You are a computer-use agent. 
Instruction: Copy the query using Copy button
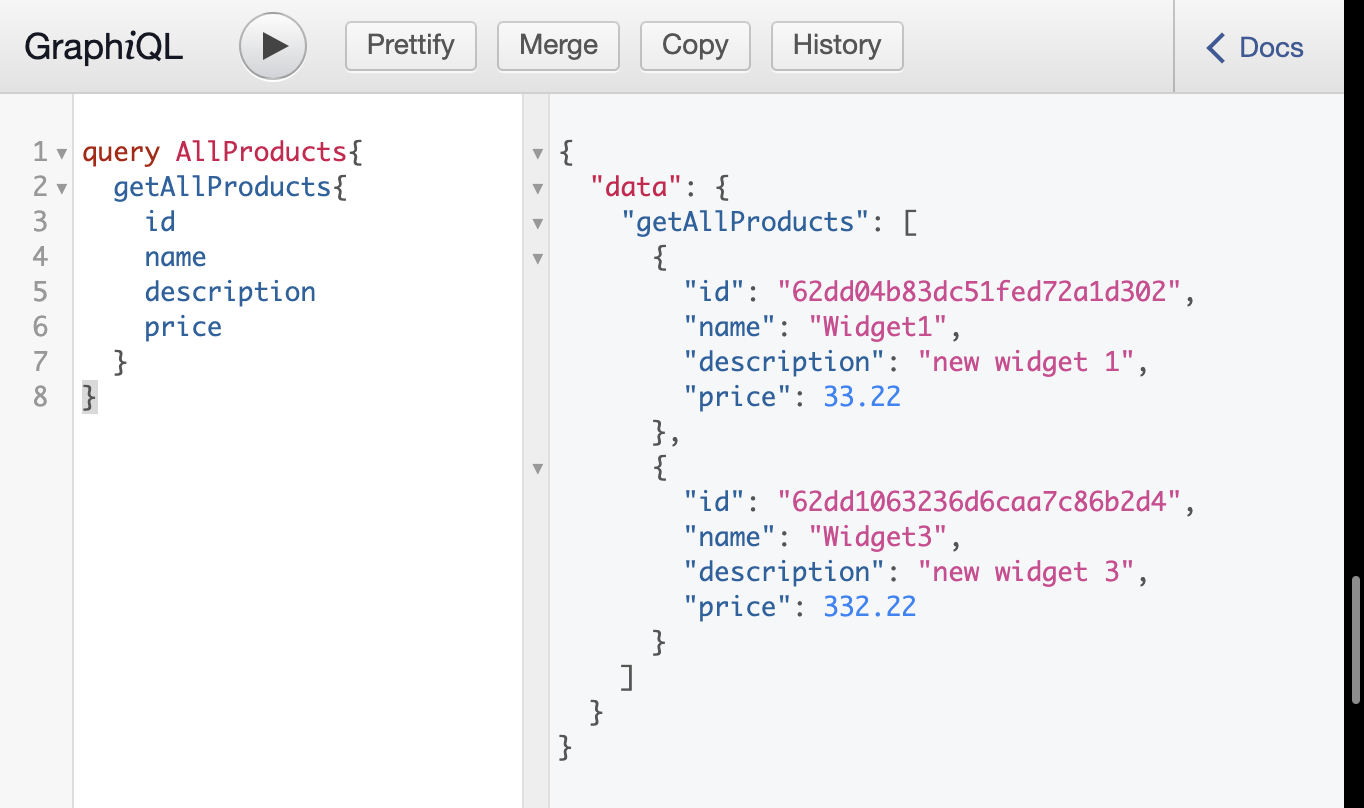pyautogui.click(x=695, y=46)
